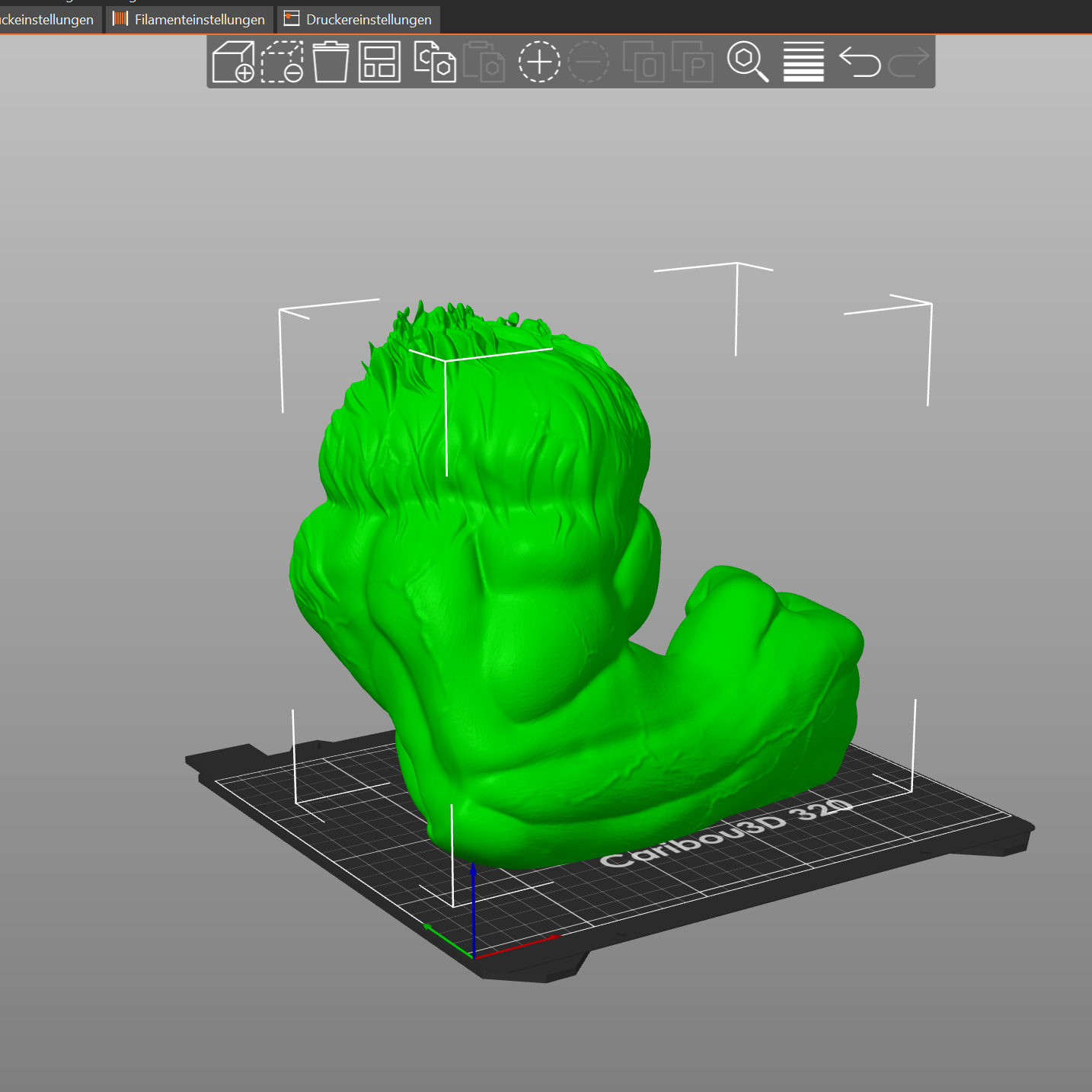1092x1092 pixels.
Task: Add an instance with the plus icon
Action: tap(539, 62)
